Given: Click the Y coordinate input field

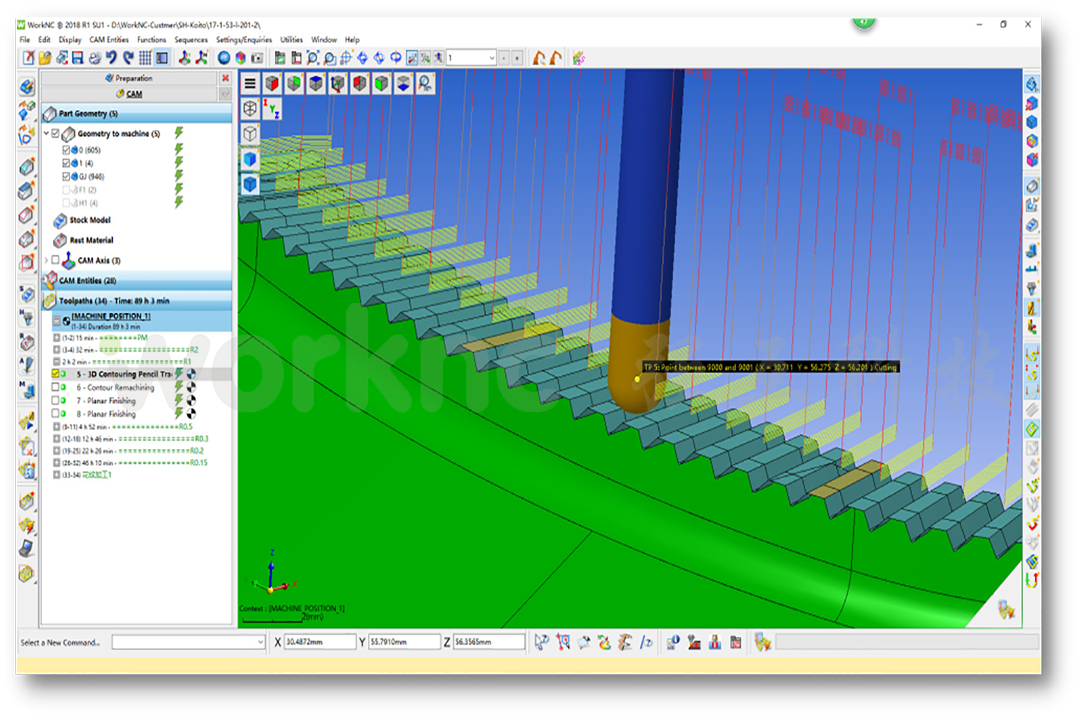Looking at the screenshot, I should click(x=404, y=642).
